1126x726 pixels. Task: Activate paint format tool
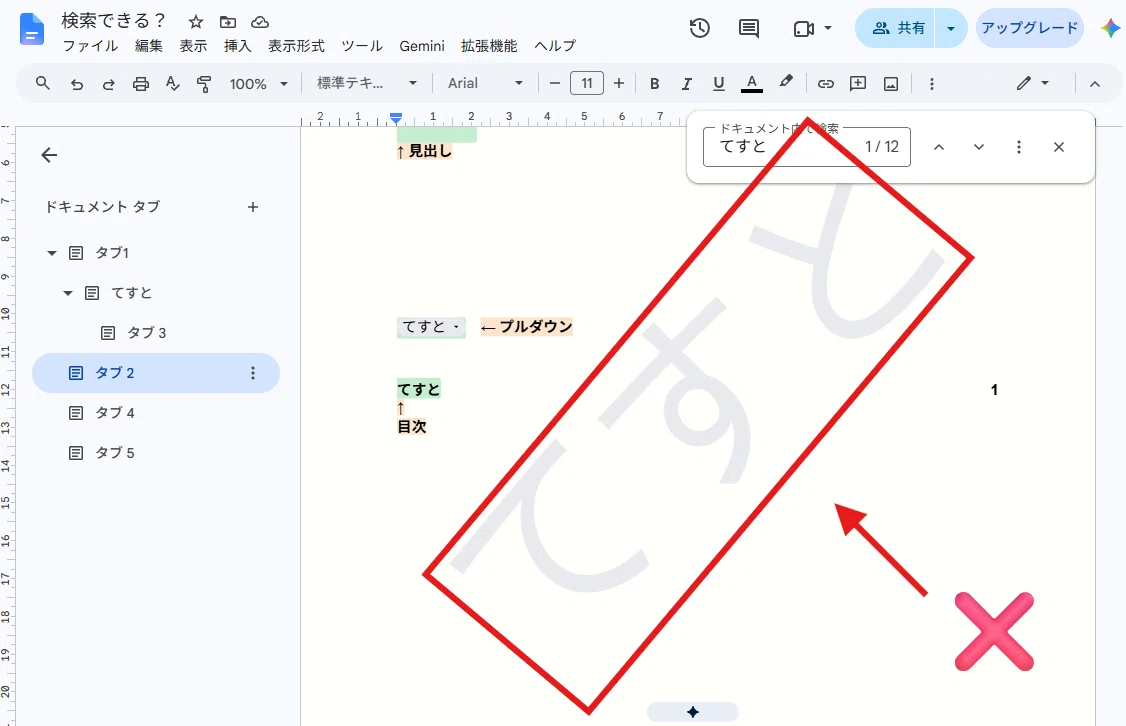click(x=204, y=84)
